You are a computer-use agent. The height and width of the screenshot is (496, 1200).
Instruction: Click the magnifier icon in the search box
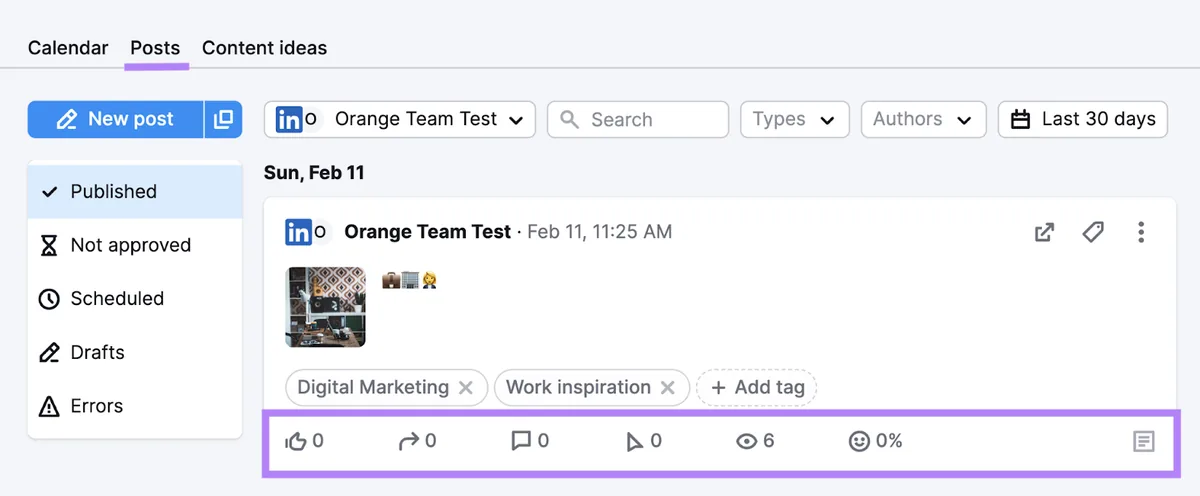pyautogui.click(x=570, y=120)
